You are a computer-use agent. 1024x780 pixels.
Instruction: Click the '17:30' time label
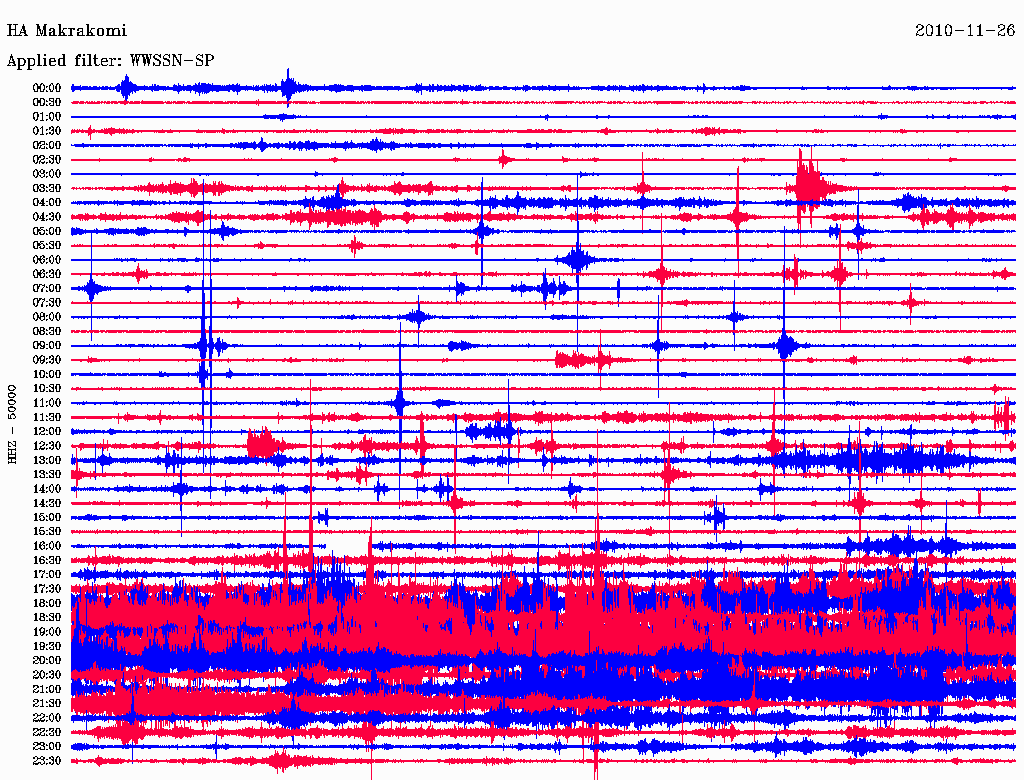[x=47, y=589]
